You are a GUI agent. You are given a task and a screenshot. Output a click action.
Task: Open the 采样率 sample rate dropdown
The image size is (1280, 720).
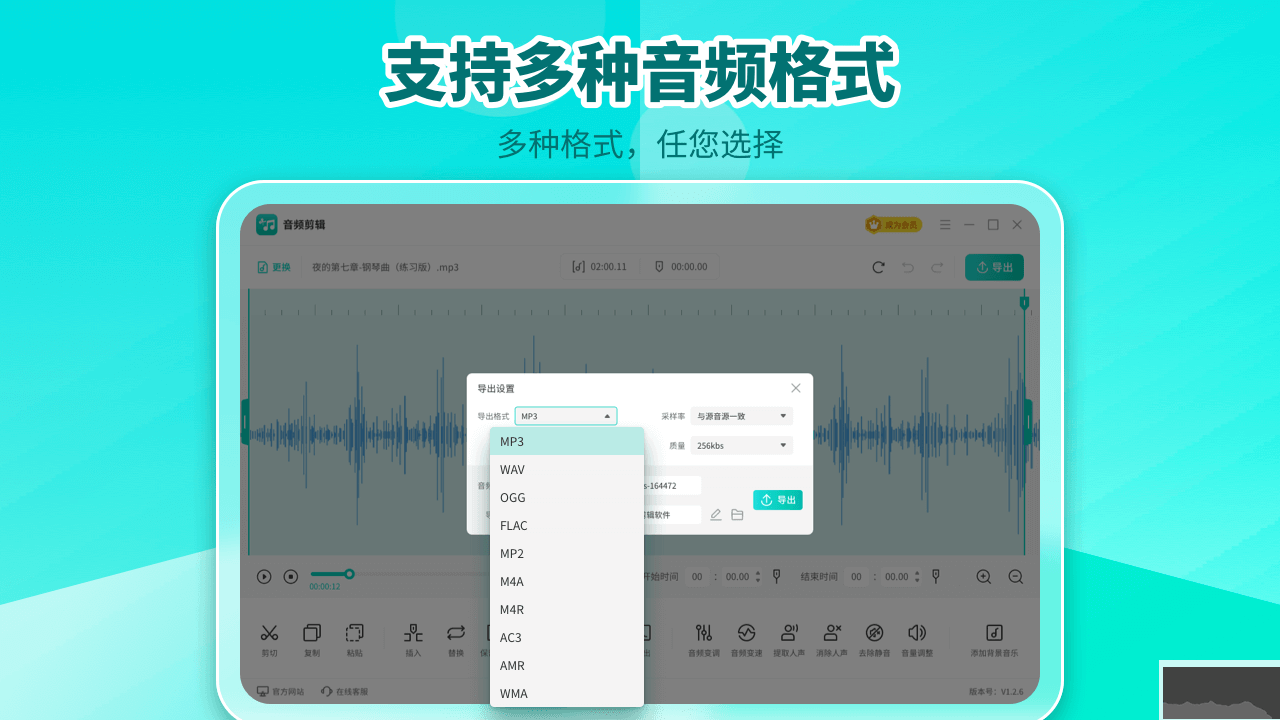click(741, 416)
